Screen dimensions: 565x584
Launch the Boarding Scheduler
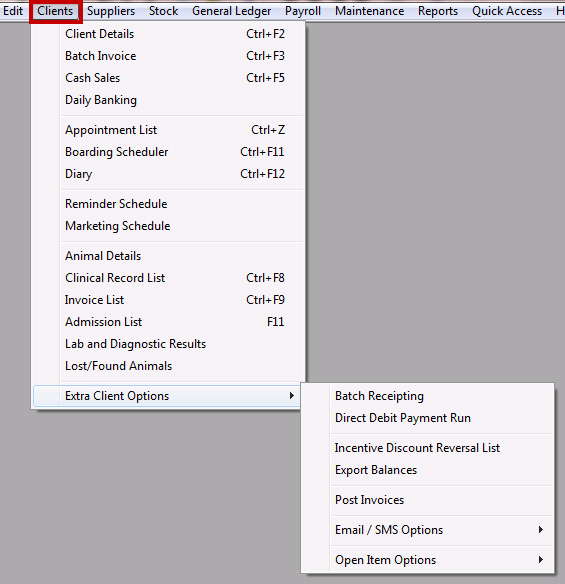coord(168,152)
